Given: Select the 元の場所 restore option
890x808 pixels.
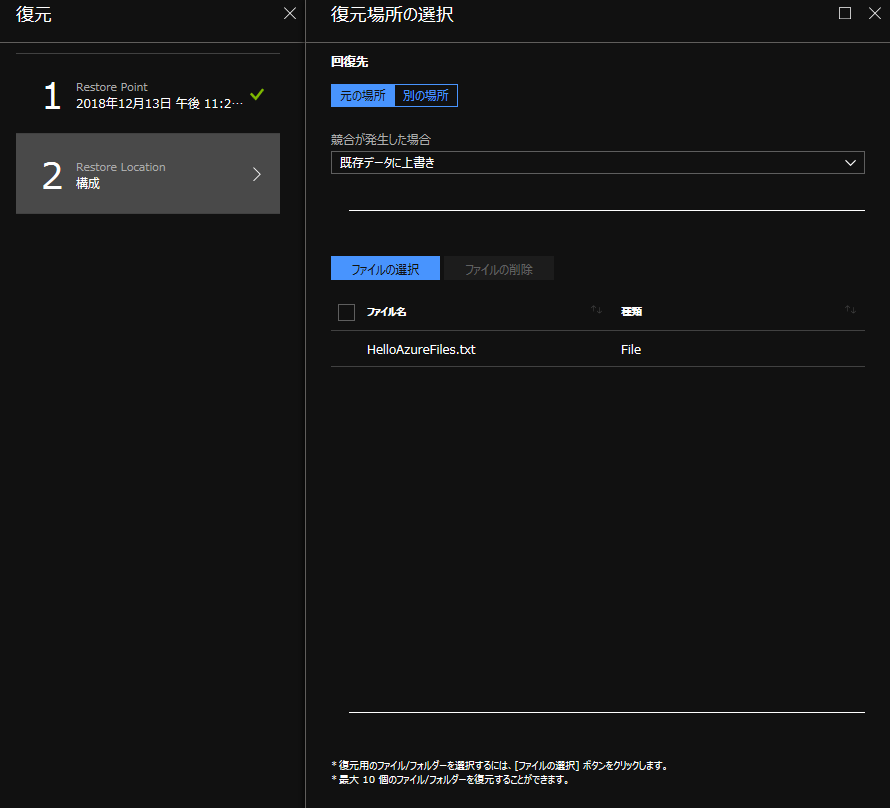Looking at the screenshot, I should tap(363, 96).
